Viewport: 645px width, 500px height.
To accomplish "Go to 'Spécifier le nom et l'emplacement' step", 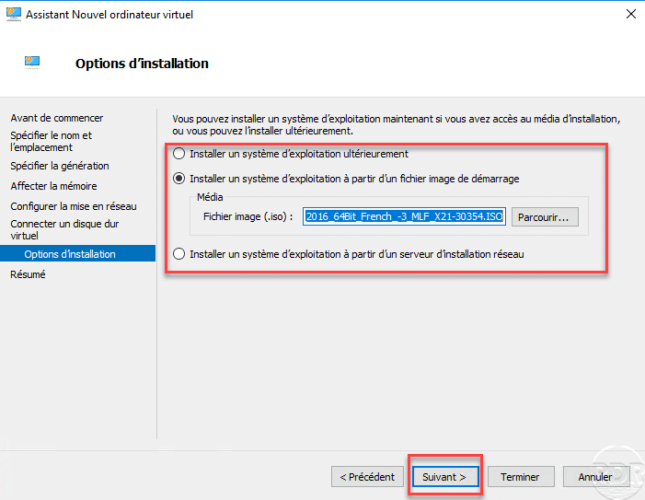I will [x=51, y=141].
